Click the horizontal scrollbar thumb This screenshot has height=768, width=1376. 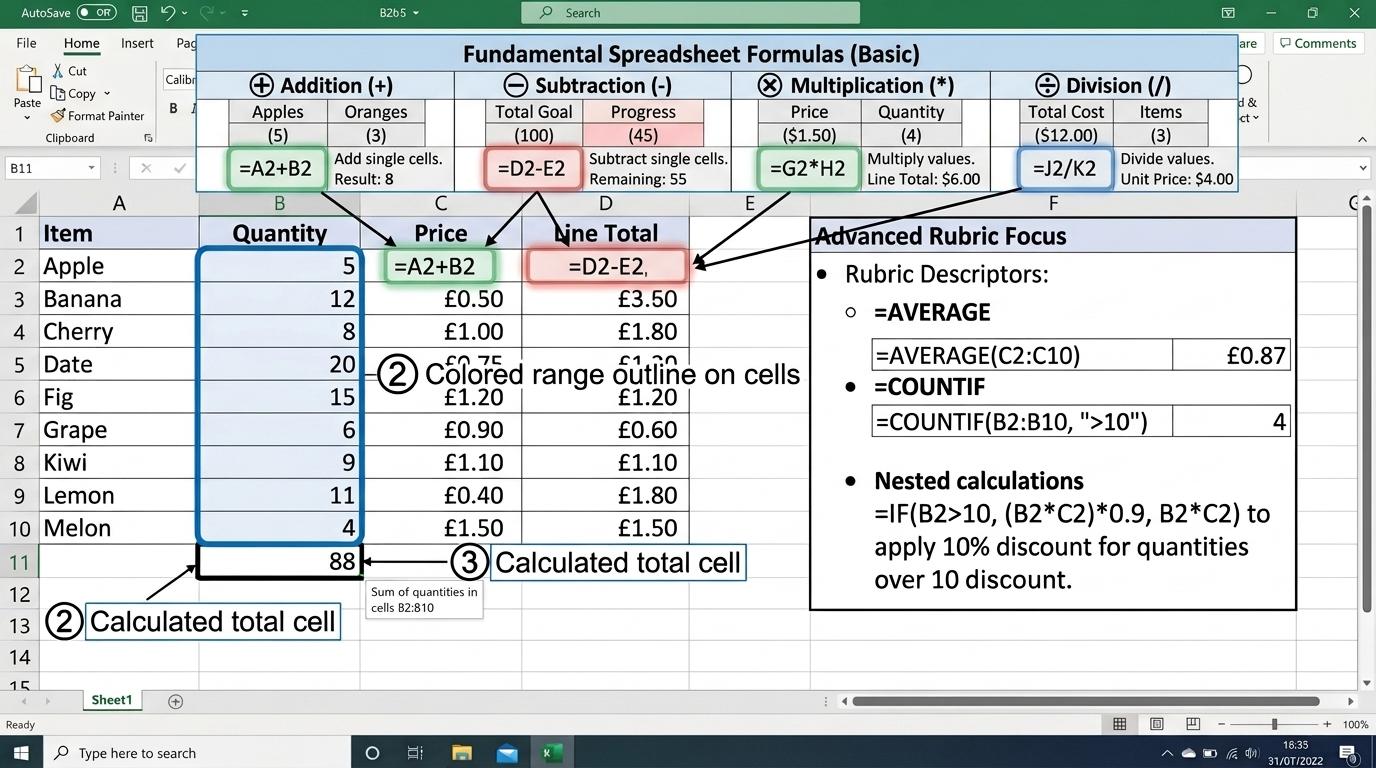(x=1084, y=701)
